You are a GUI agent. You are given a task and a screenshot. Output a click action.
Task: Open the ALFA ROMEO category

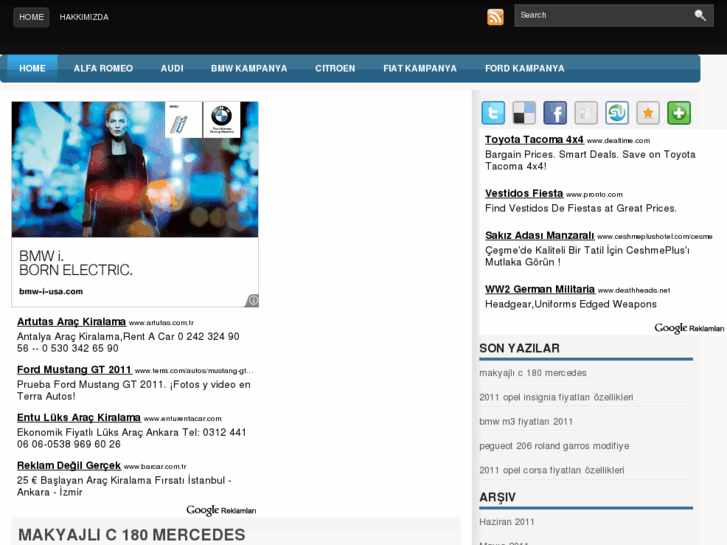tap(103, 68)
